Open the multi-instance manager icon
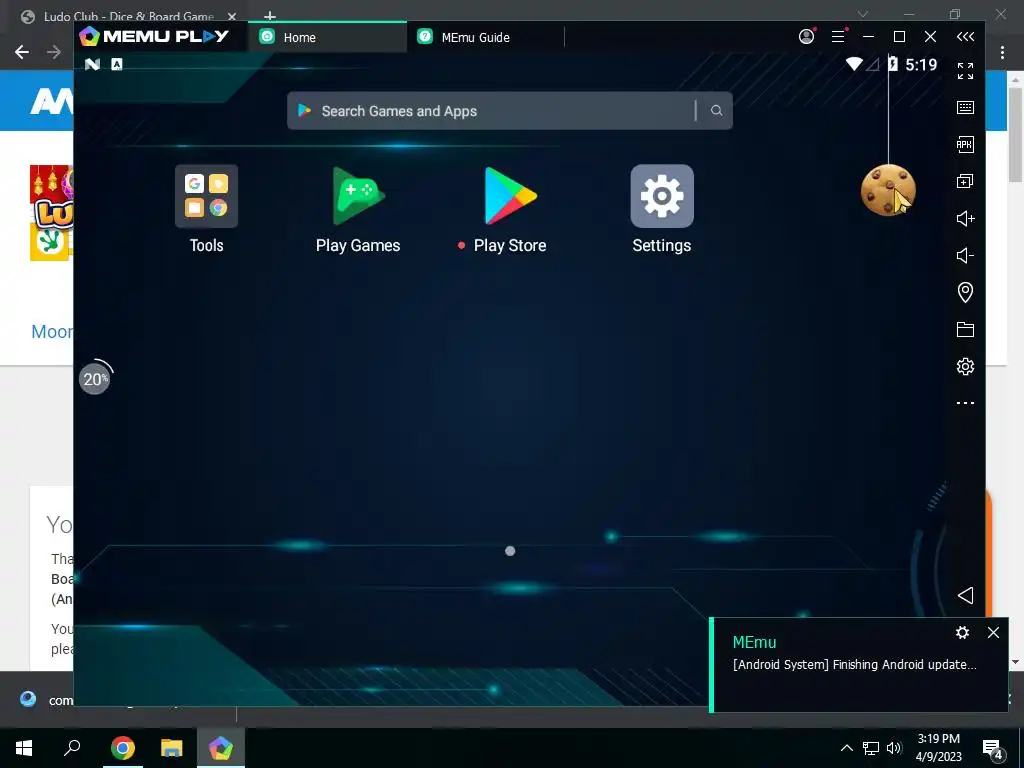 pyautogui.click(x=965, y=182)
